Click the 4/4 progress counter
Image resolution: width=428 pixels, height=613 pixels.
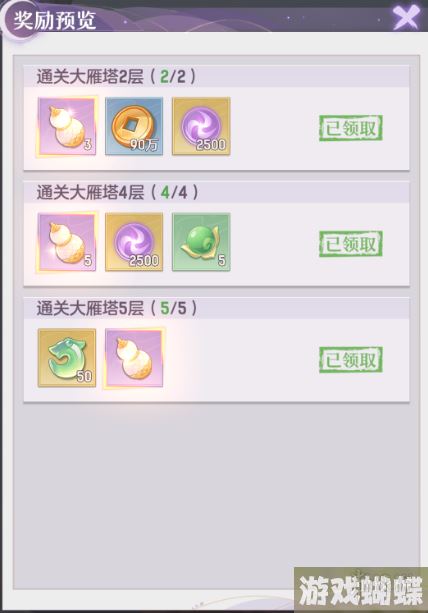point(174,192)
